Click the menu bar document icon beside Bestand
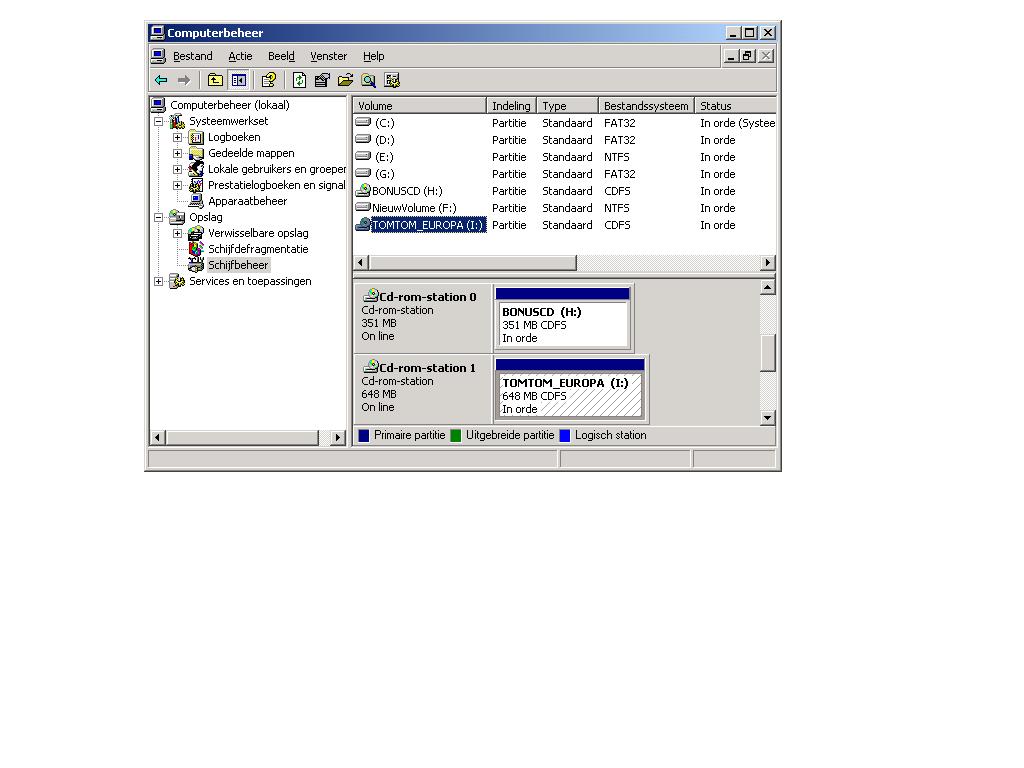Image resolution: width=1024 pixels, height=768 pixels. 158,56
